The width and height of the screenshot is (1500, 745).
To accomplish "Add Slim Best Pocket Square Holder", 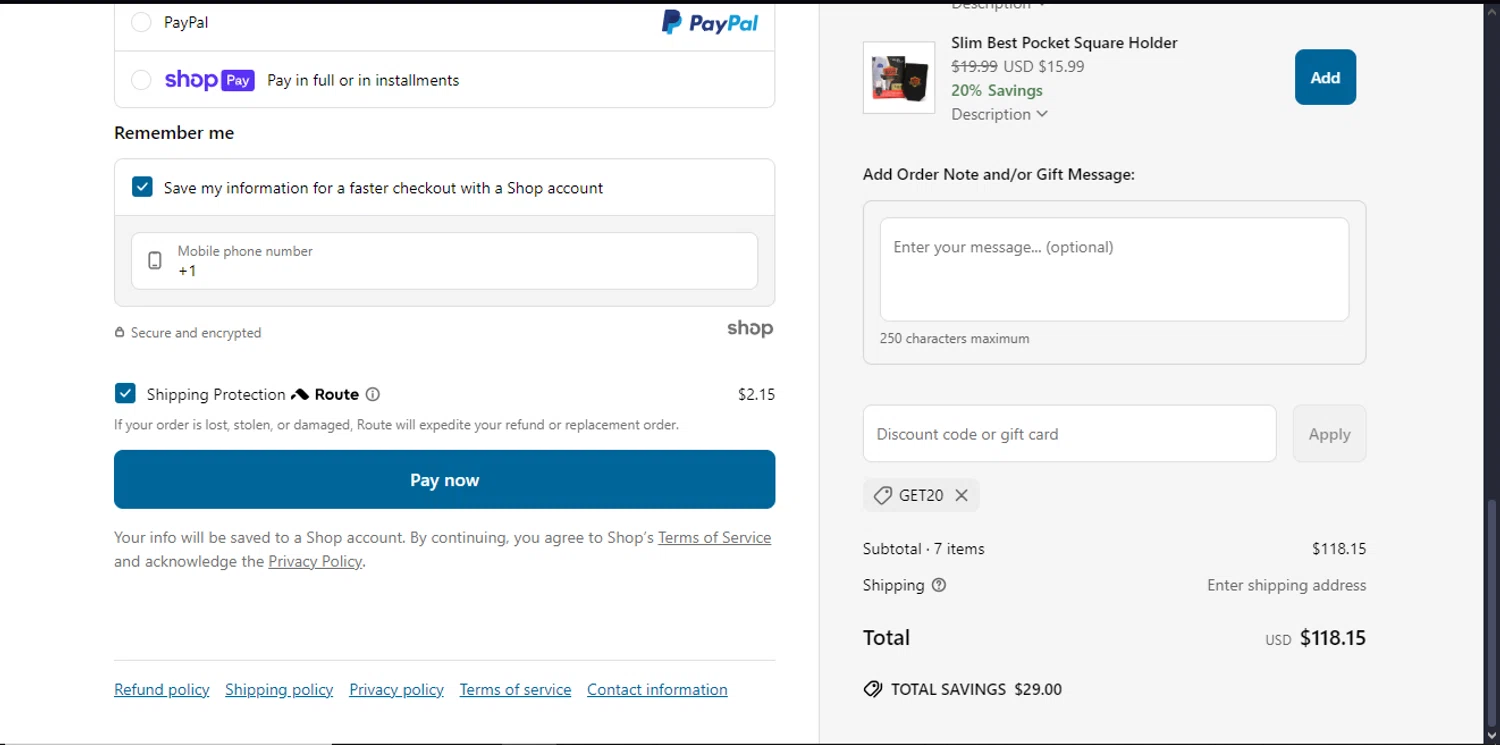I will tap(1325, 77).
